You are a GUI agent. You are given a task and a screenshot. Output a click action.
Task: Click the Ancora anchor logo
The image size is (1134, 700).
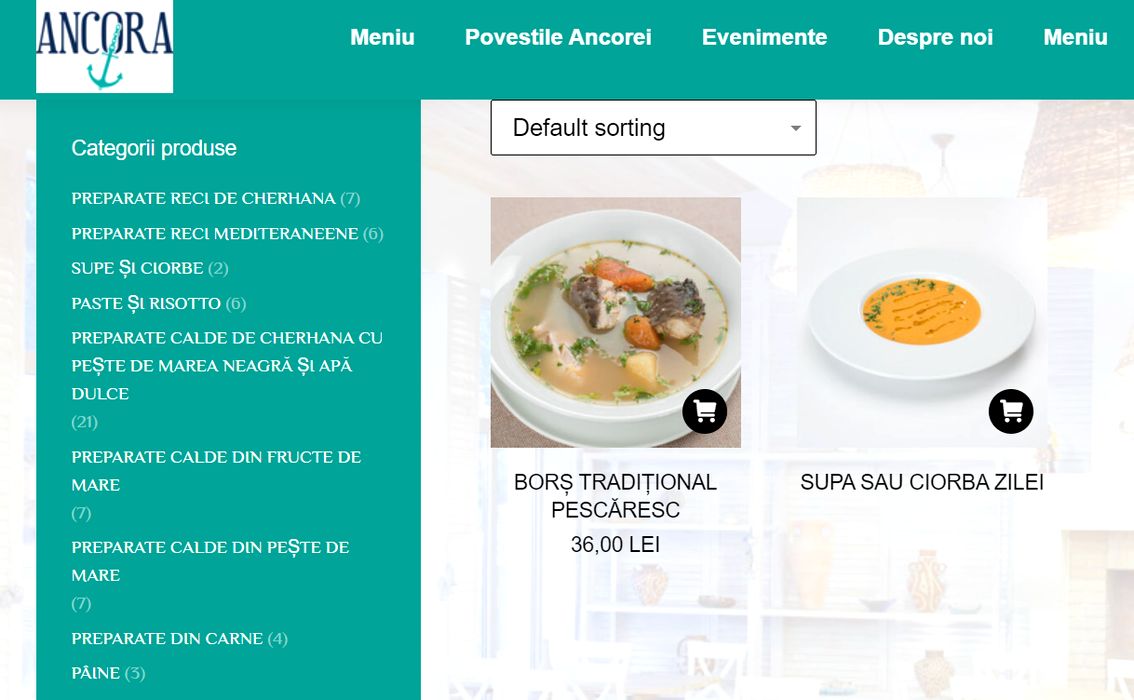[104, 46]
